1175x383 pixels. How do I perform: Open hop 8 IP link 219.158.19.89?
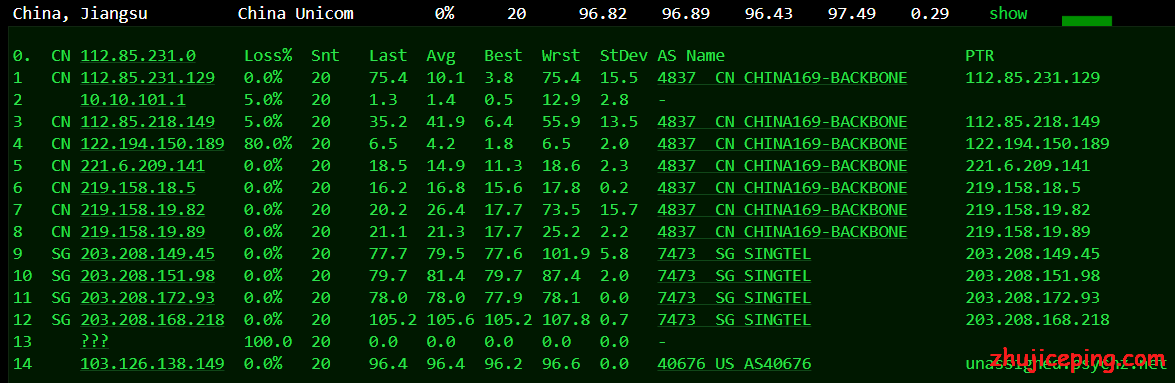143,232
